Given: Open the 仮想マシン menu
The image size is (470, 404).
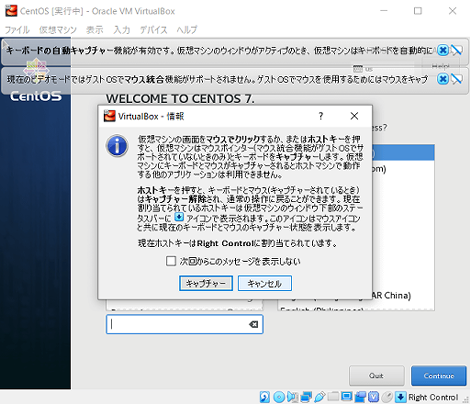Looking at the screenshot, I should [58, 30].
